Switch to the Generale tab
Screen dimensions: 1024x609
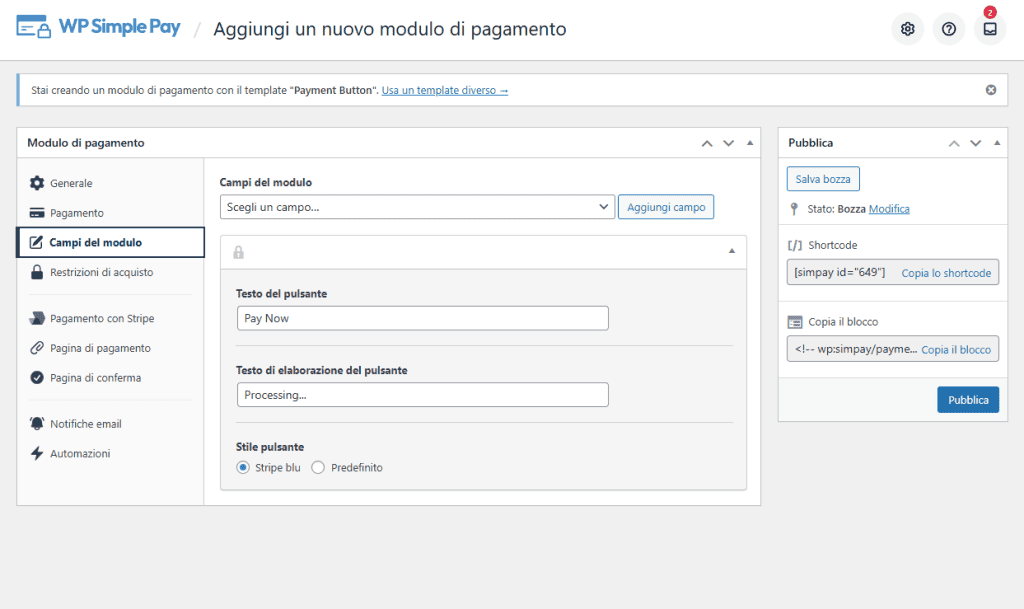pyautogui.click(x=71, y=184)
